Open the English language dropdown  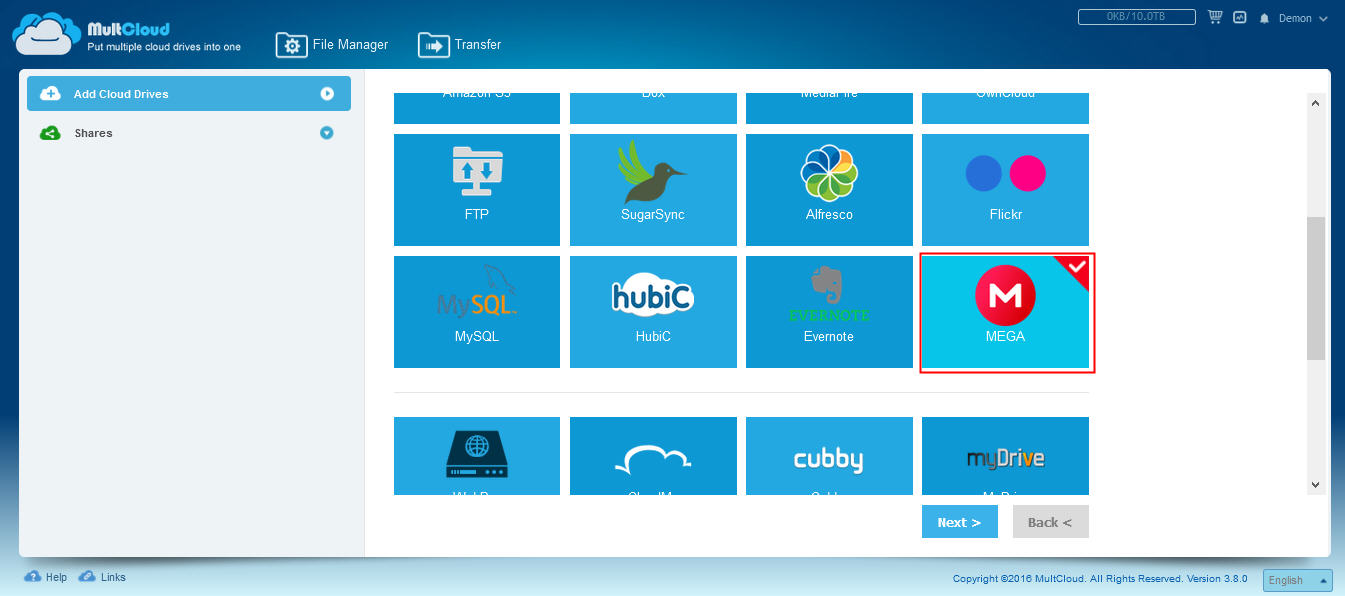point(1298,580)
